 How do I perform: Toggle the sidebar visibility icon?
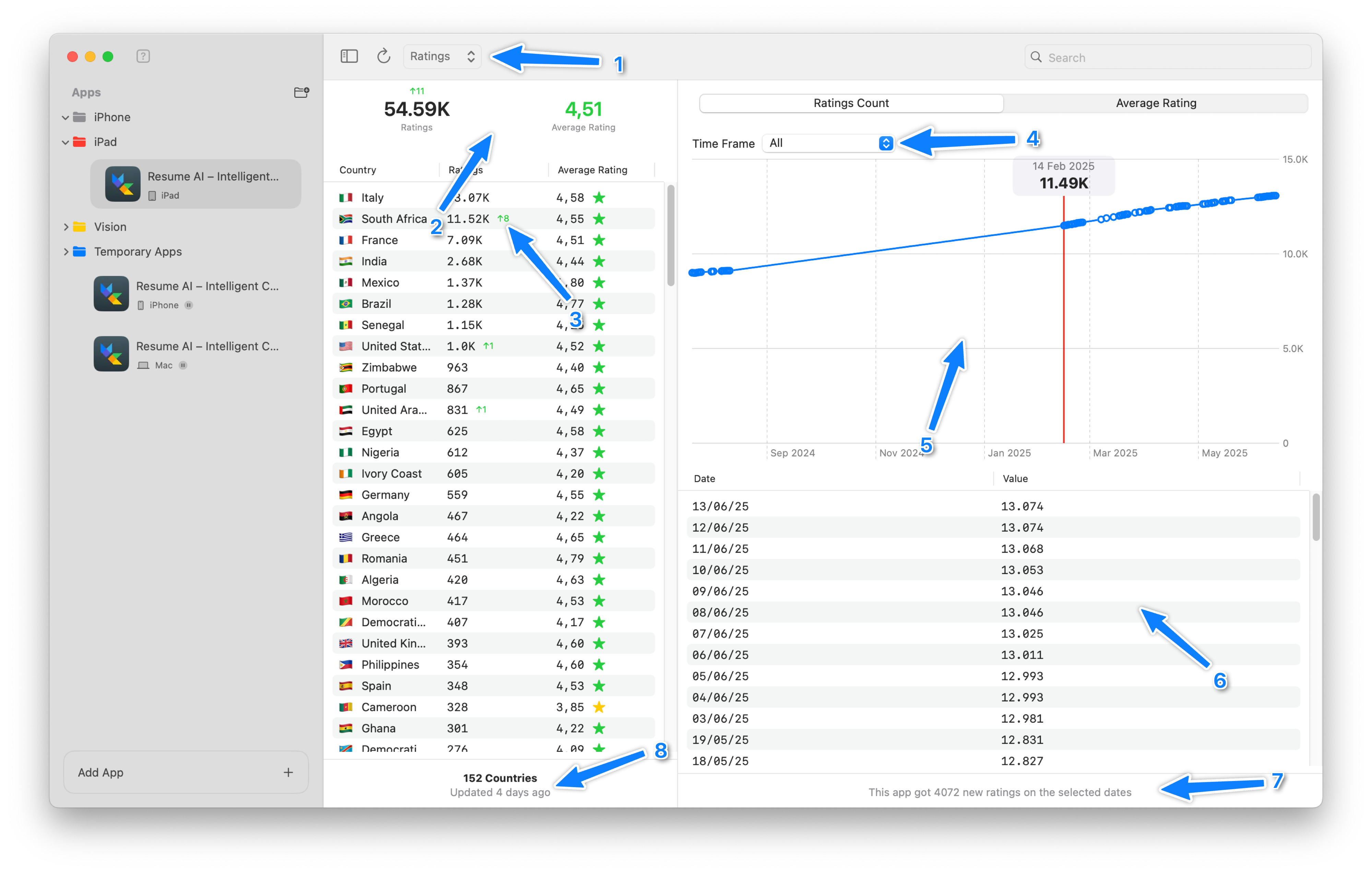click(349, 56)
